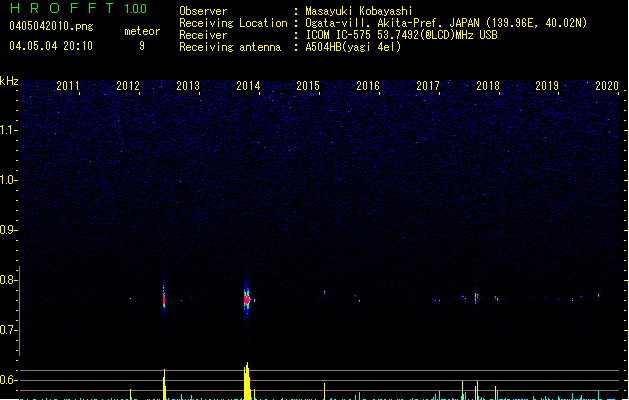The image size is (629, 400).
Task: Click the small echo just after 2015
Action: click(325, 293)
